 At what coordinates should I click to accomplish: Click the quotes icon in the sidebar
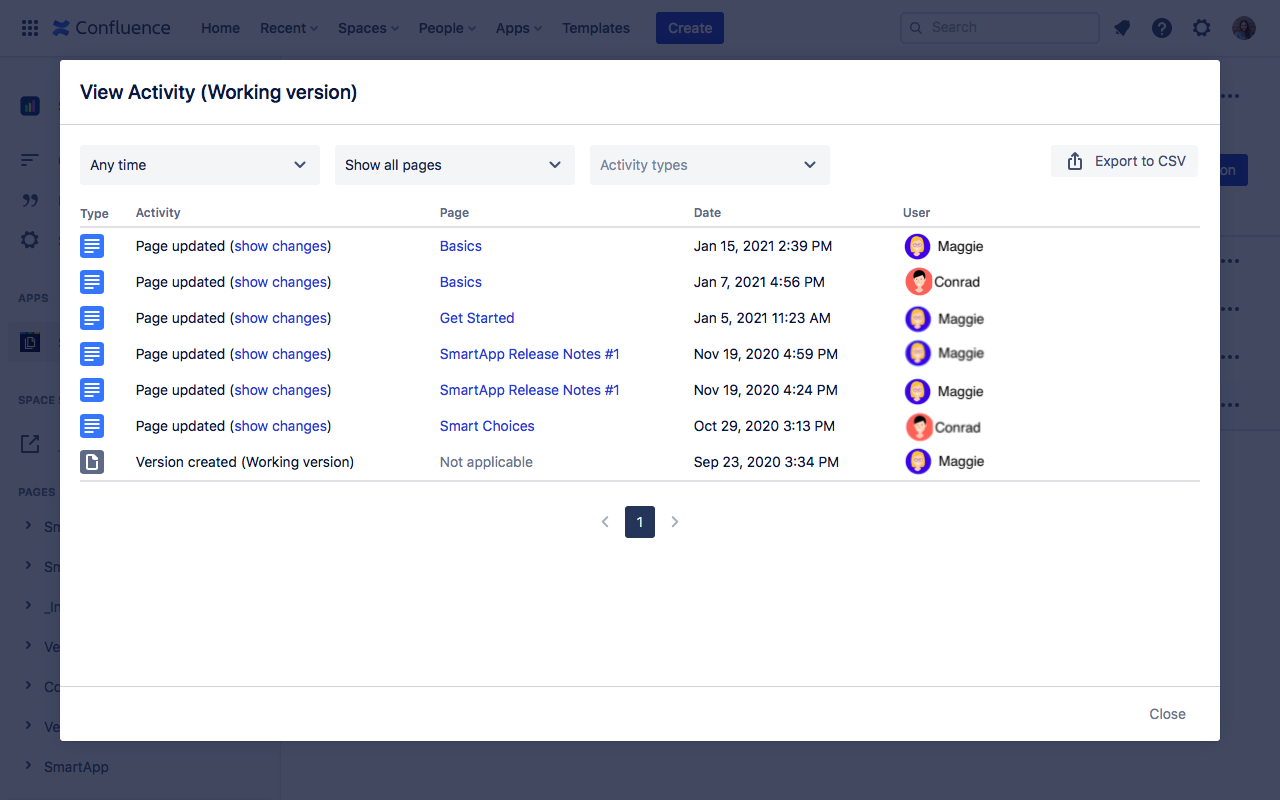29,197
